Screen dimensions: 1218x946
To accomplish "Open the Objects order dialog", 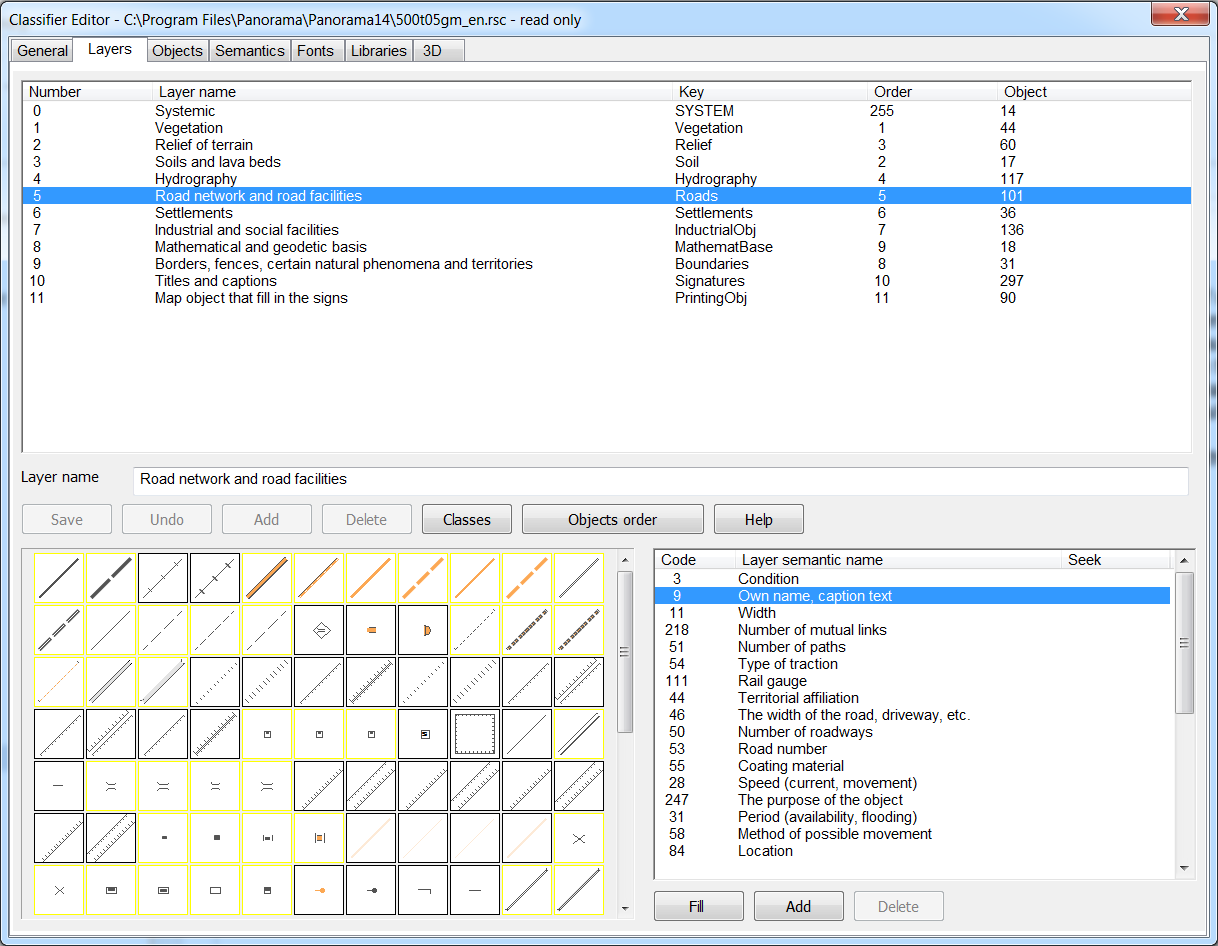I will [x=612, y=520].
